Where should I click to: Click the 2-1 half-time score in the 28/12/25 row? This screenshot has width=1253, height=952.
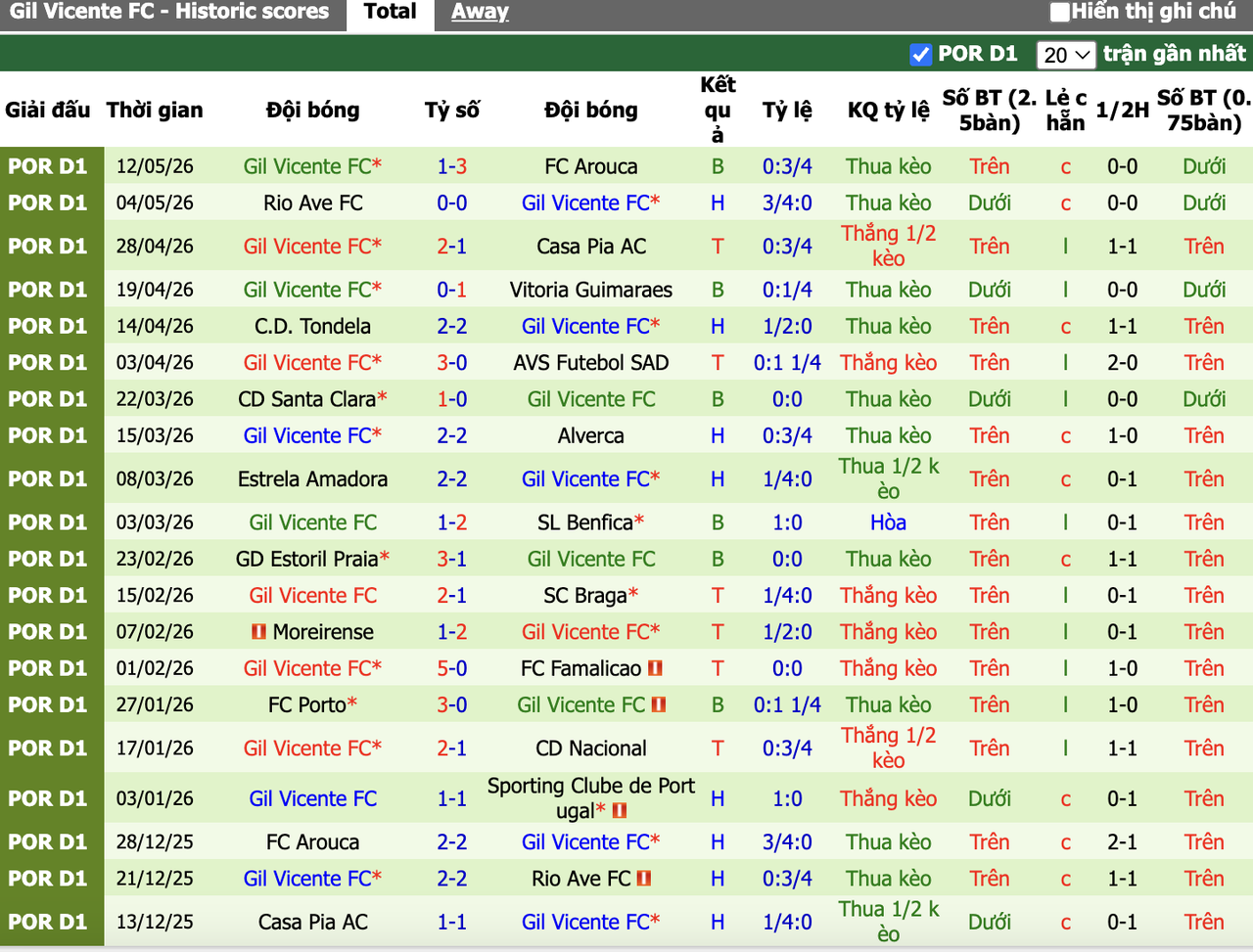click(1123, 842)
